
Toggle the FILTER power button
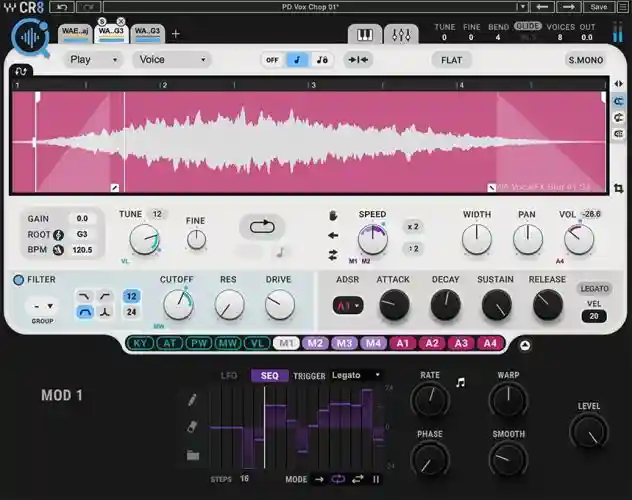coord(18,280)
